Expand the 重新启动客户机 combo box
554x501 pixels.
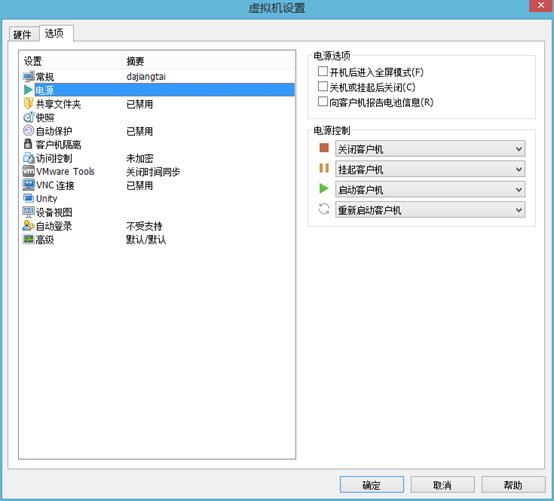click(430, 210)
